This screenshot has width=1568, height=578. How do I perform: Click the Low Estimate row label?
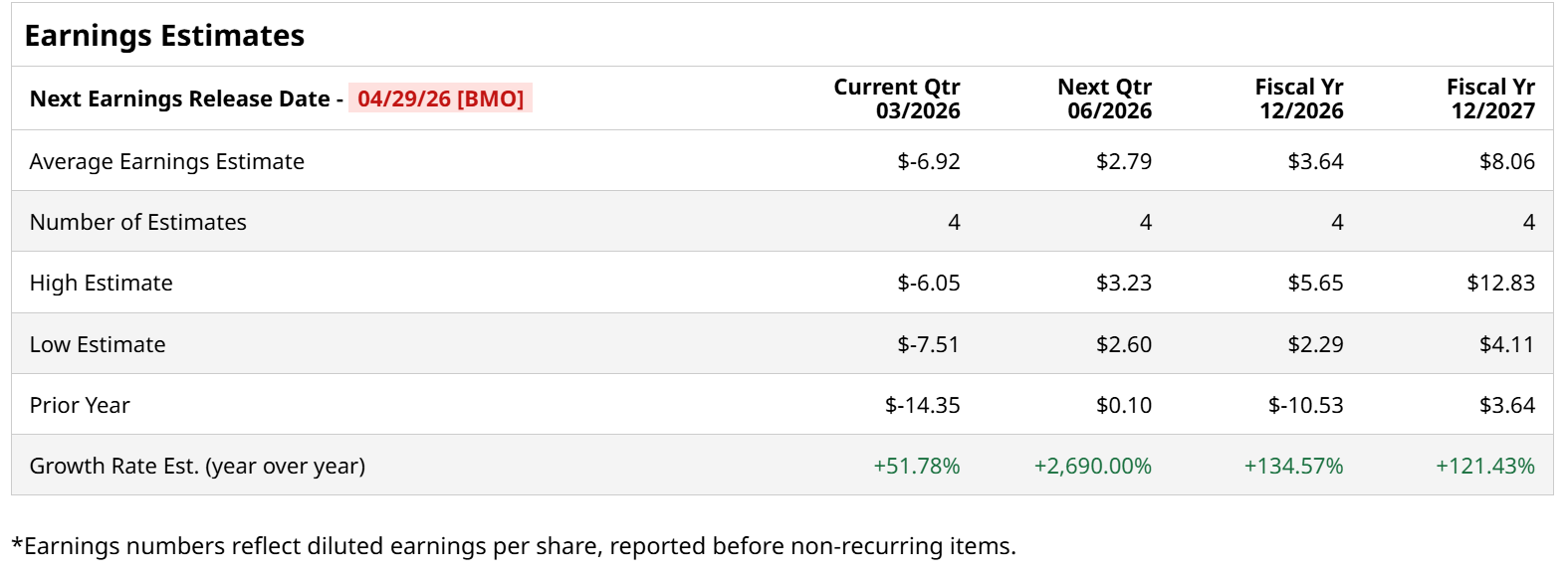(98, 344)
